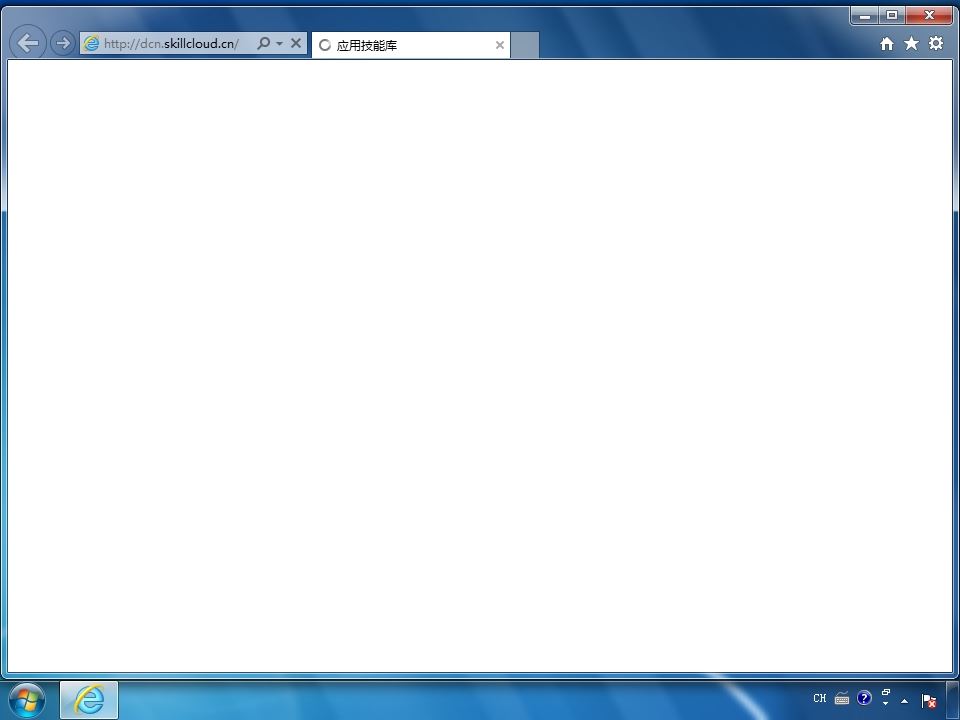
Task: Open the address bar autocomplete dropdown arrow
Action: click(279, 43)
